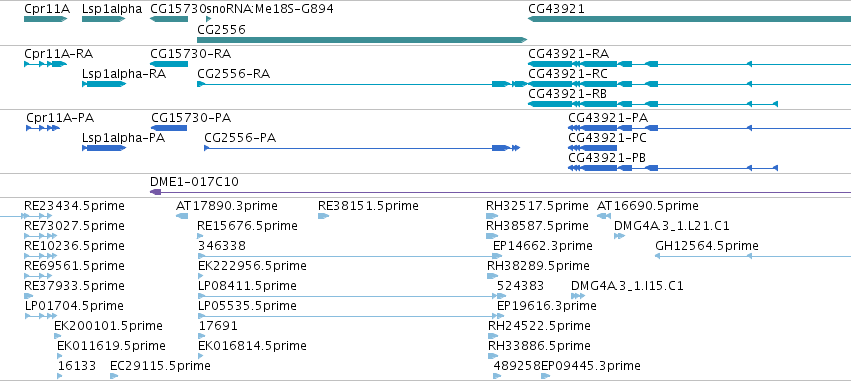The width and height of the screenshot is (851, 381).
Task: Select the GH12564.5prime EST line
Action: pos(753,256)
